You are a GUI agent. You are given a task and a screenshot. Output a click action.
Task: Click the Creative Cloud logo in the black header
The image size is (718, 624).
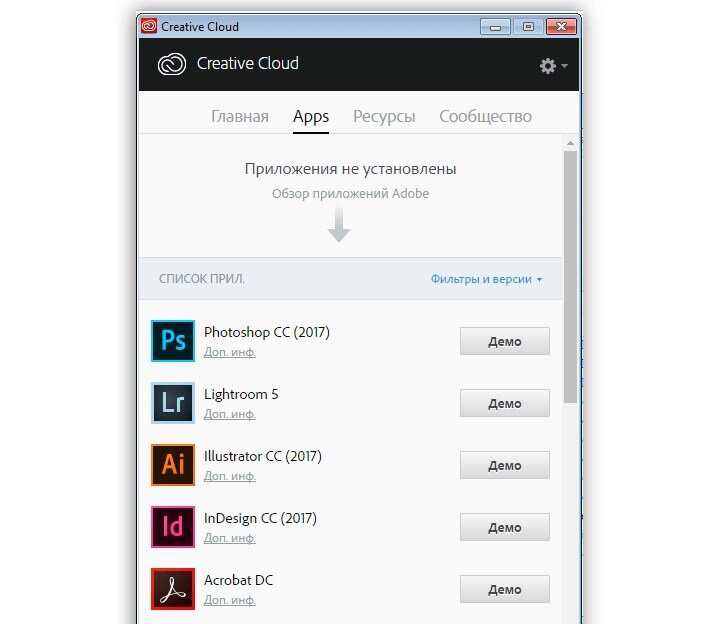click(x=172, y=64)
